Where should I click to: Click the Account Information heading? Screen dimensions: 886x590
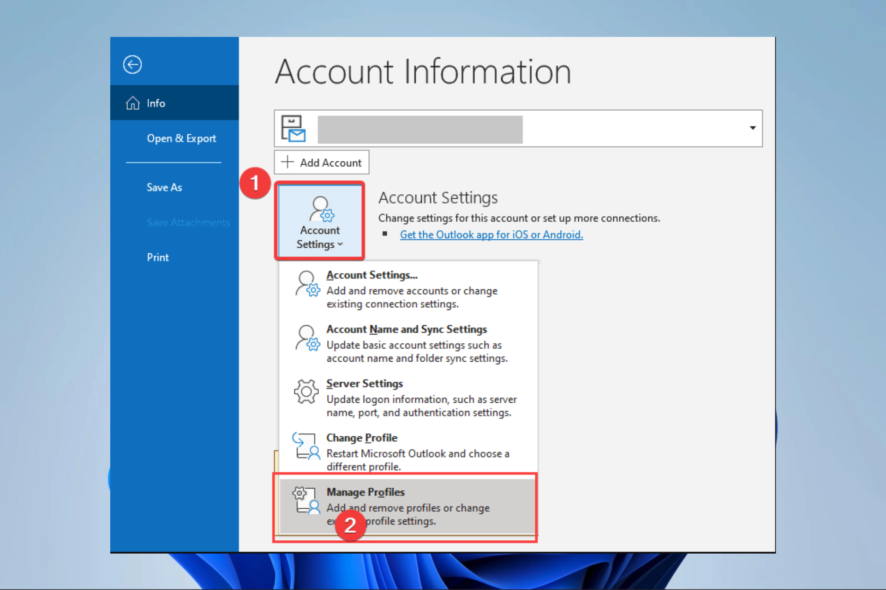click(x=423, y=72)
